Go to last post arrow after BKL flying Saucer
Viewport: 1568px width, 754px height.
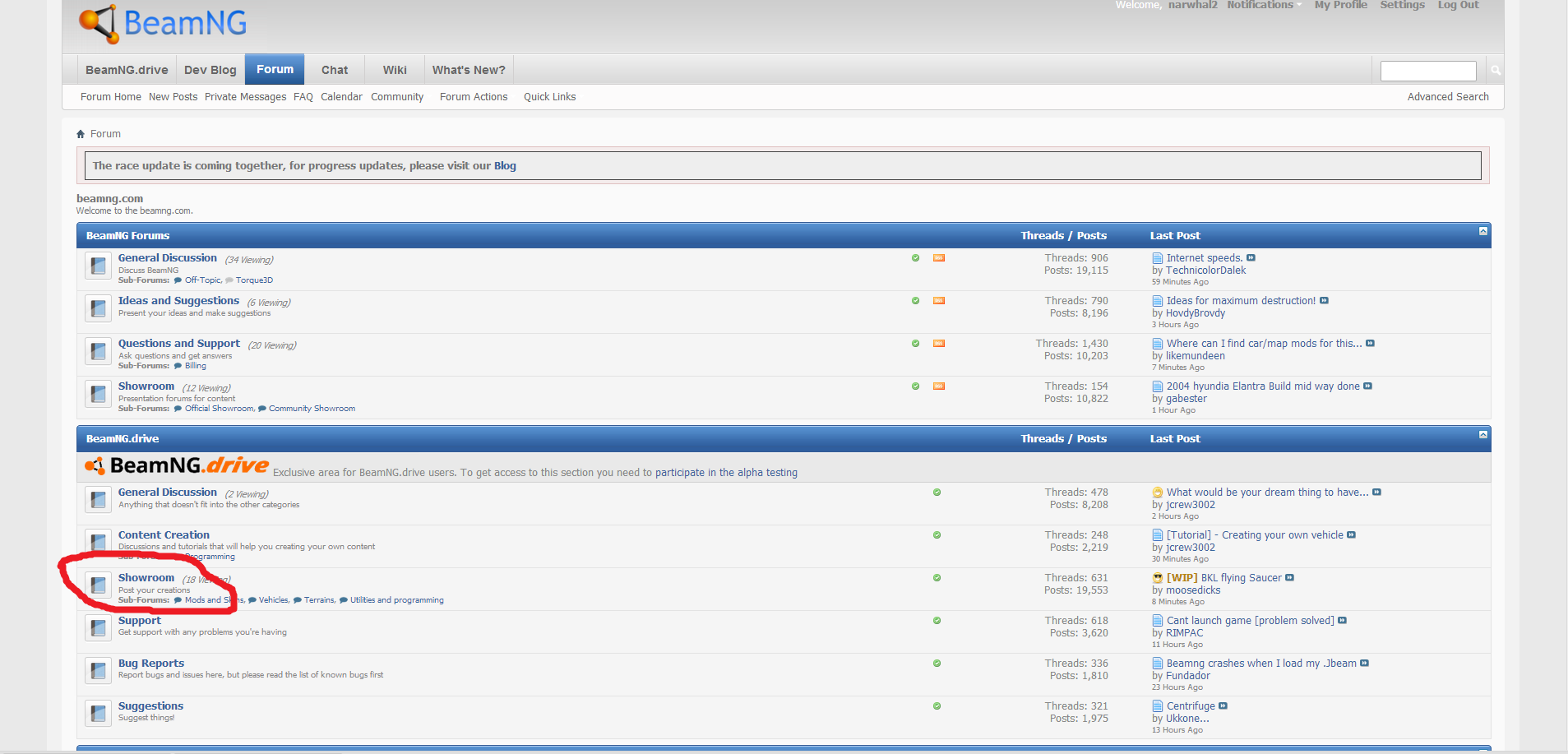tap(1289, 578)
